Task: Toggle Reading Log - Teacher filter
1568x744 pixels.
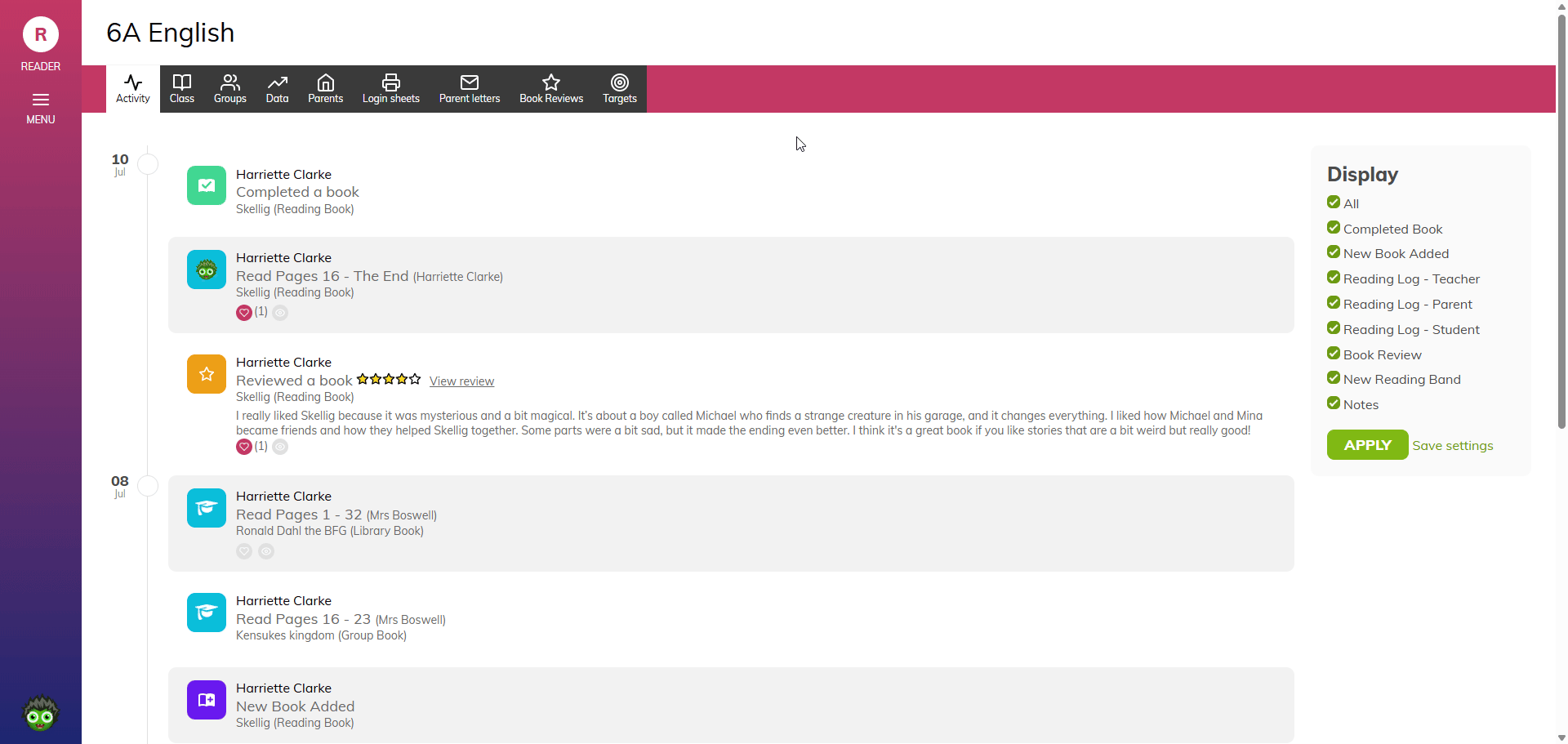Action: 1334,278
